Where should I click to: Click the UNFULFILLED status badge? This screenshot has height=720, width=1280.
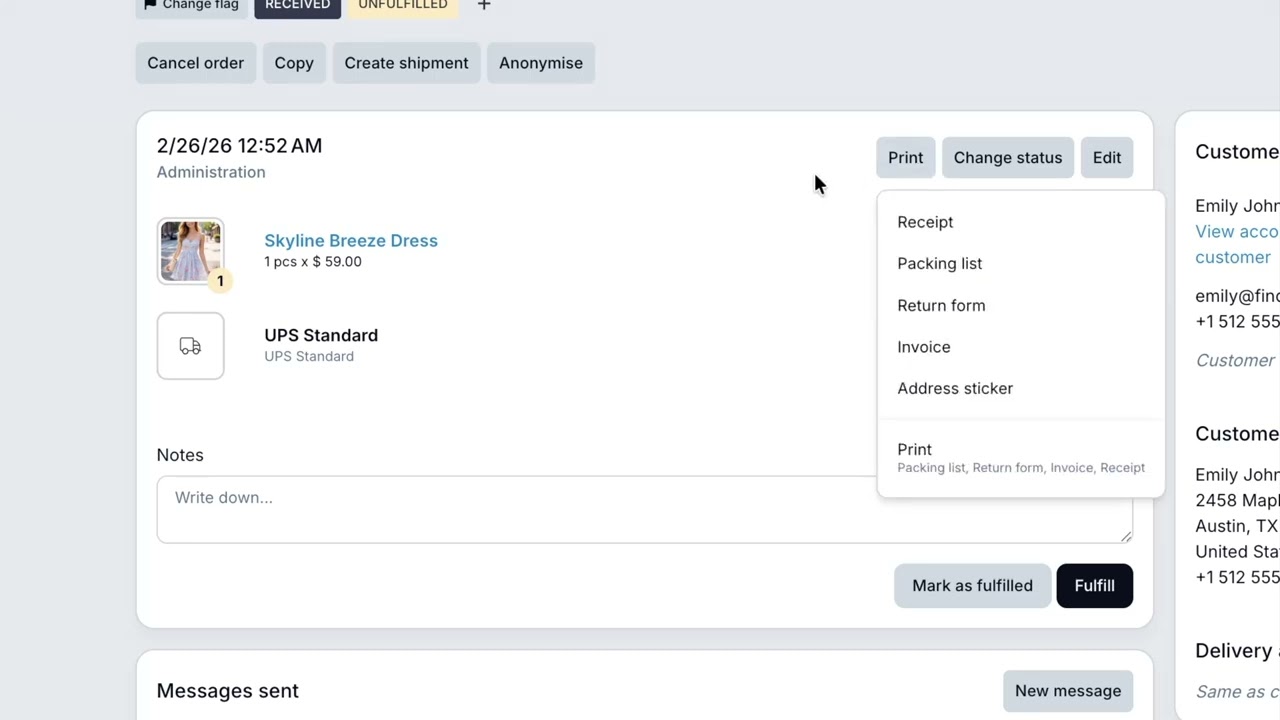(403, 6)
